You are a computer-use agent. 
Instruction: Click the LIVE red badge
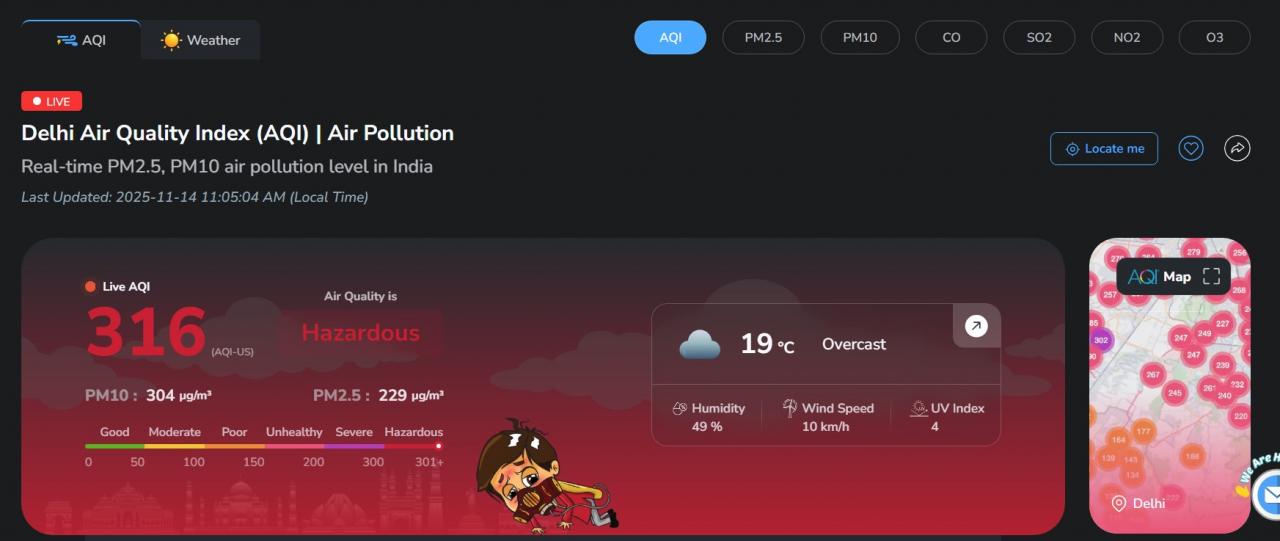(x=51, y=101)
